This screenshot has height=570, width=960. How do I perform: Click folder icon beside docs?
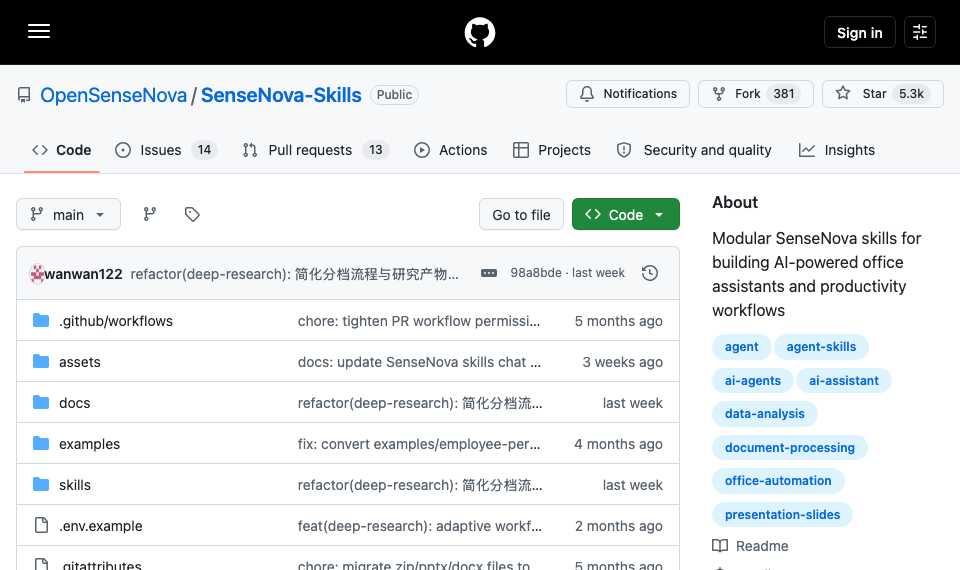click(41, 402)
